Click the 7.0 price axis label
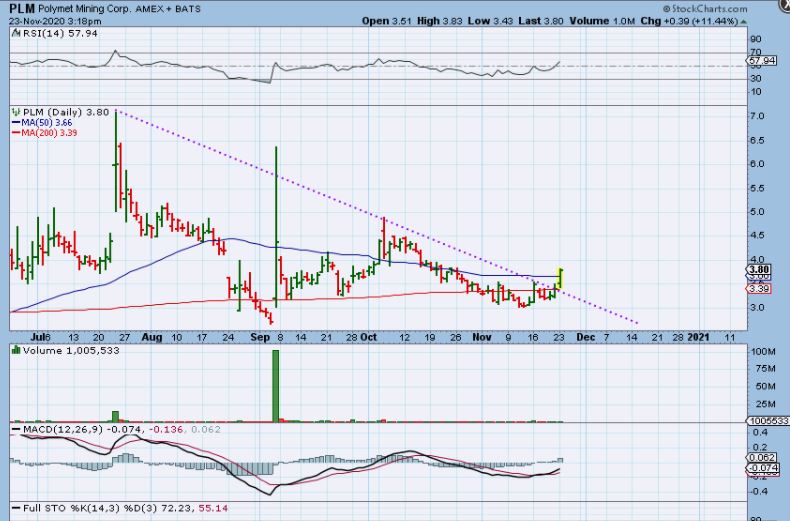The height and width of the screenshot is (521, 790). coord(758,116)
